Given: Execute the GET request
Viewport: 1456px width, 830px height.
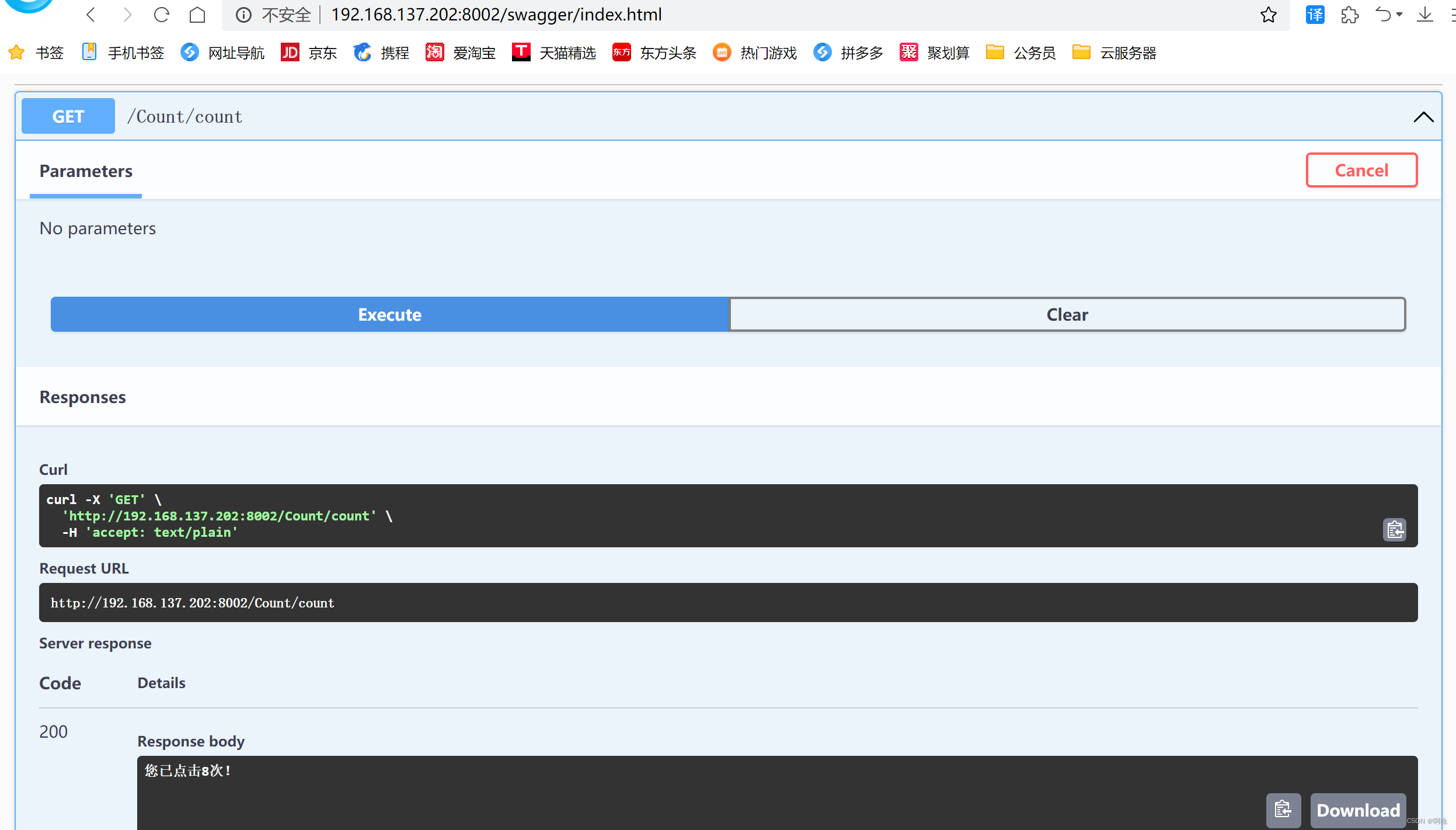Looking at the screenshot, I should click(389, 314).
